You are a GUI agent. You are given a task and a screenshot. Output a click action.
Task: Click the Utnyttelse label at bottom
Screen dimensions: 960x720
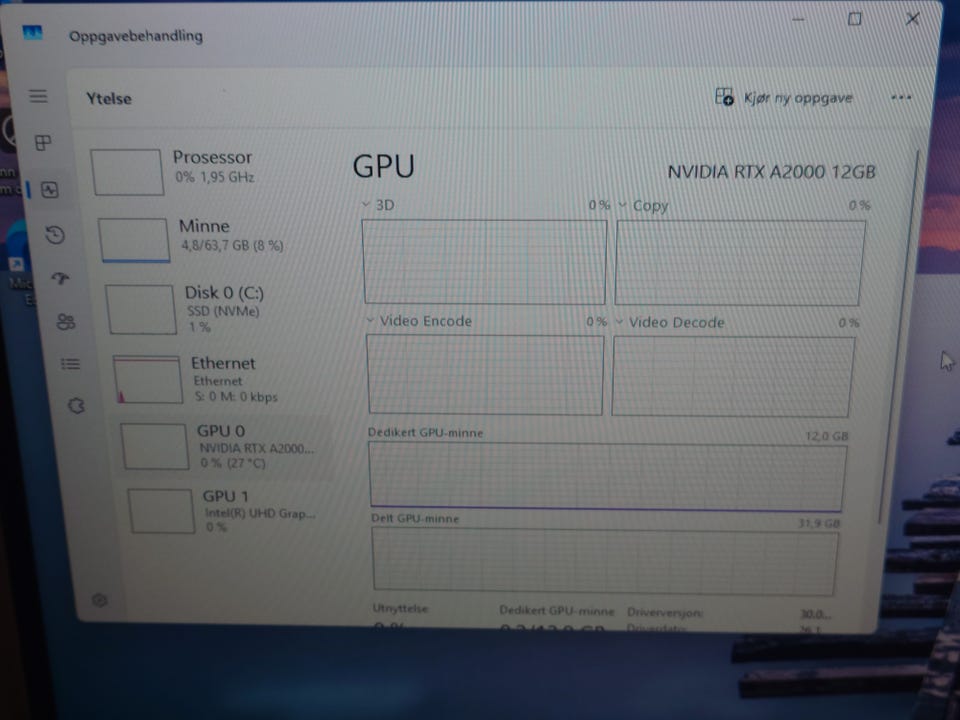(x=400, y=608)
